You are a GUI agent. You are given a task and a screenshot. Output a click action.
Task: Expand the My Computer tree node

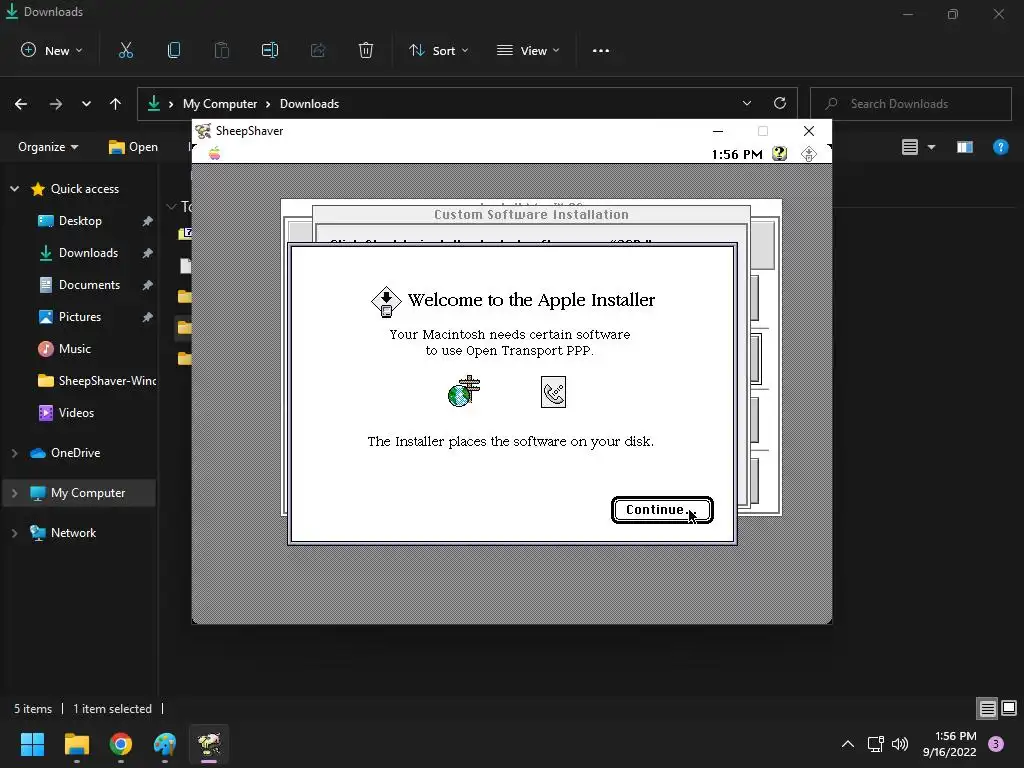click(x=14, y=493)
